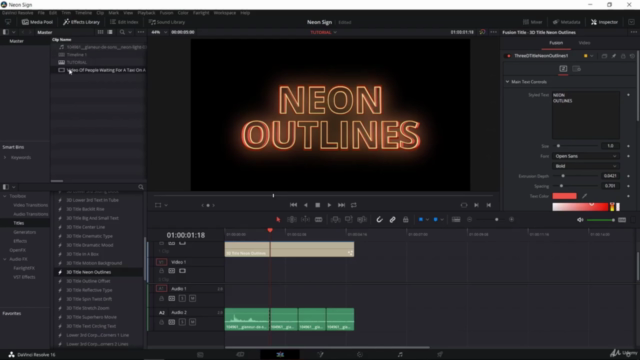This screenshot has width=640, height=360.
Task: Click the red Text Color swatch
Action: tap(564, 196)
